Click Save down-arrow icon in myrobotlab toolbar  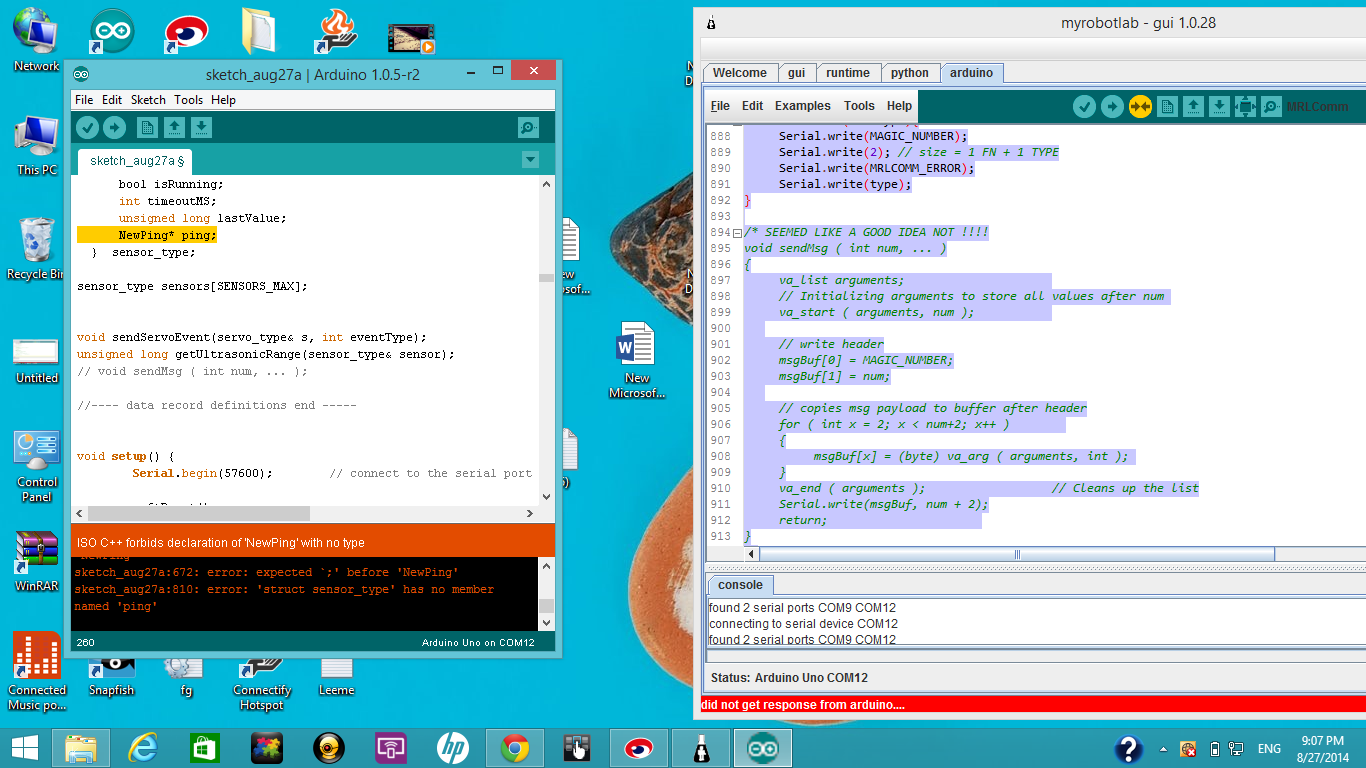pos(1219,106)
